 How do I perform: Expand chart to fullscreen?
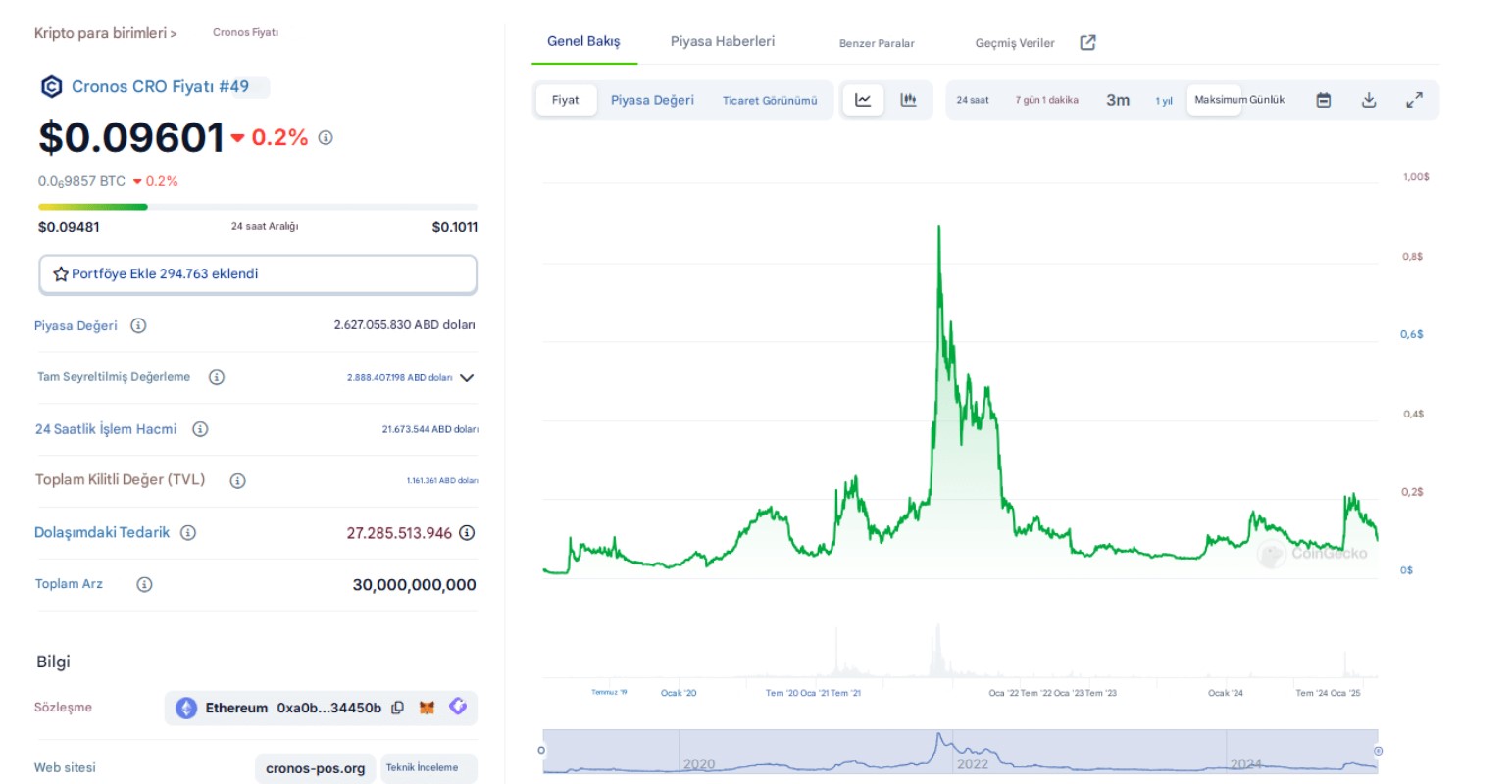point(1414,100)
